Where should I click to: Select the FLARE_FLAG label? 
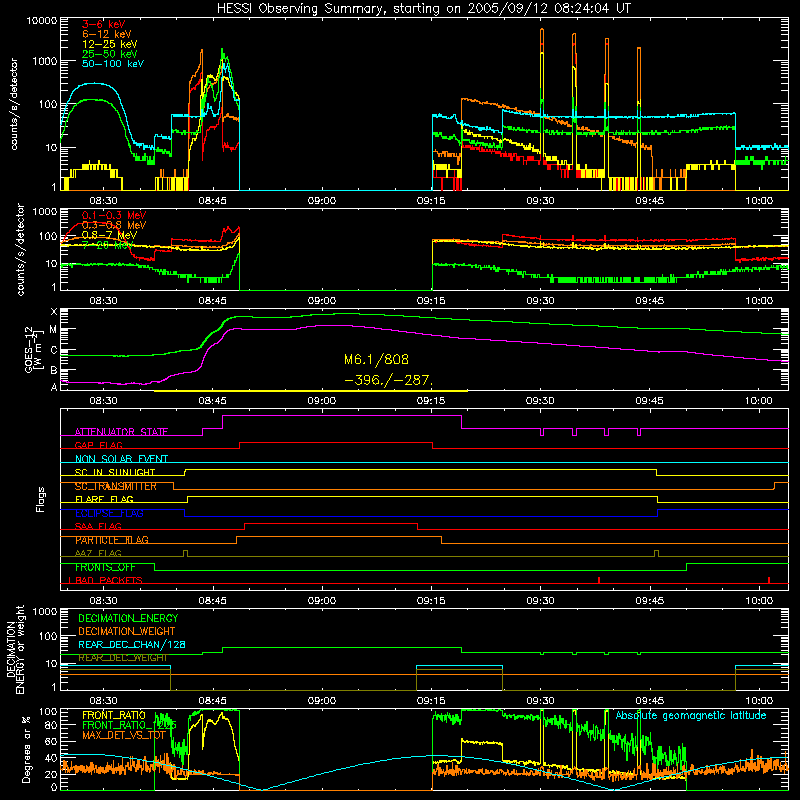pyautogui.click(x=104, y=499)
